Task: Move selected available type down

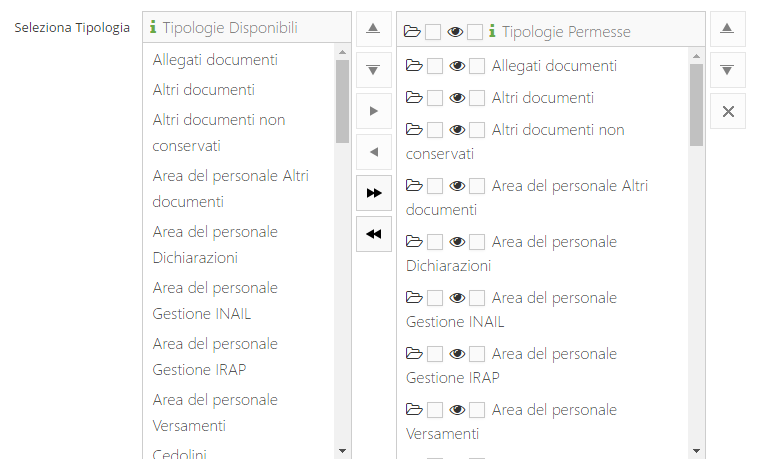Action: pyautogui.click(x=374, y=70)
